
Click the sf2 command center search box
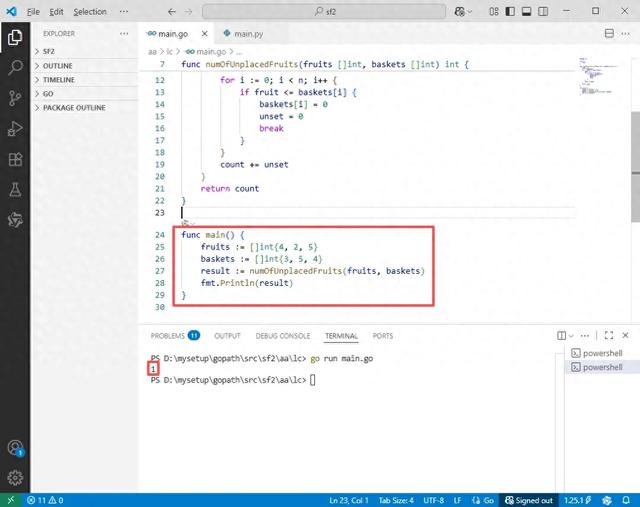(x=324, y=11)
